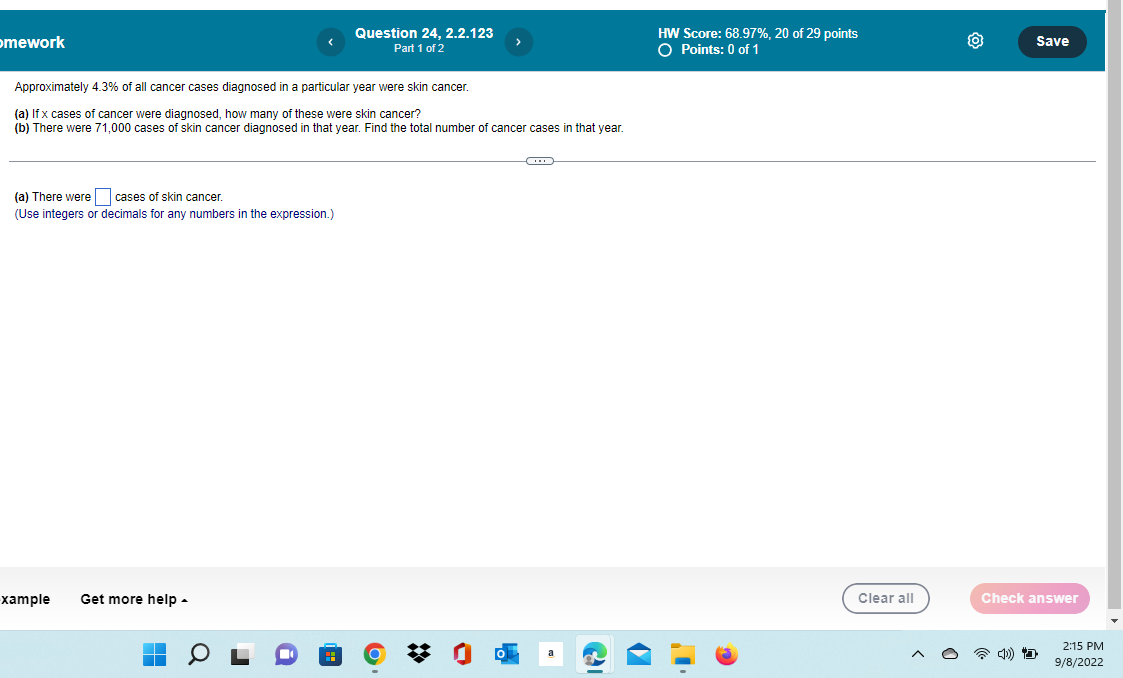Open Microsoft Edge from the taskbar
The width and height of the screenshot is (1123, 678).
594,654
